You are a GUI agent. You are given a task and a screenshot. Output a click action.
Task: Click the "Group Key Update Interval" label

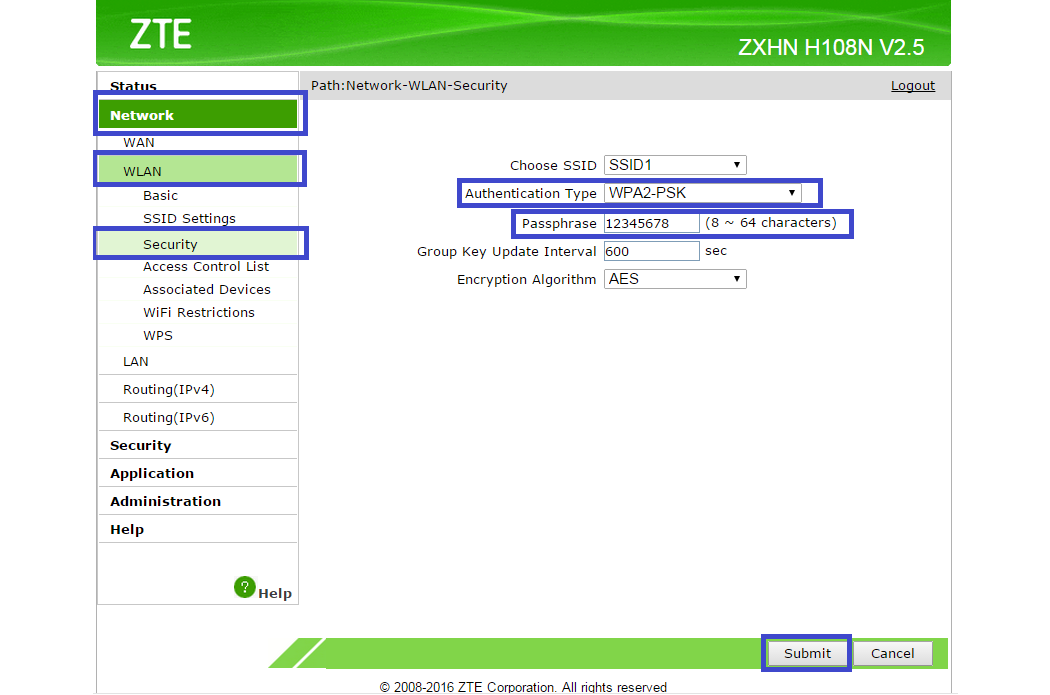[x=506, y=252]
